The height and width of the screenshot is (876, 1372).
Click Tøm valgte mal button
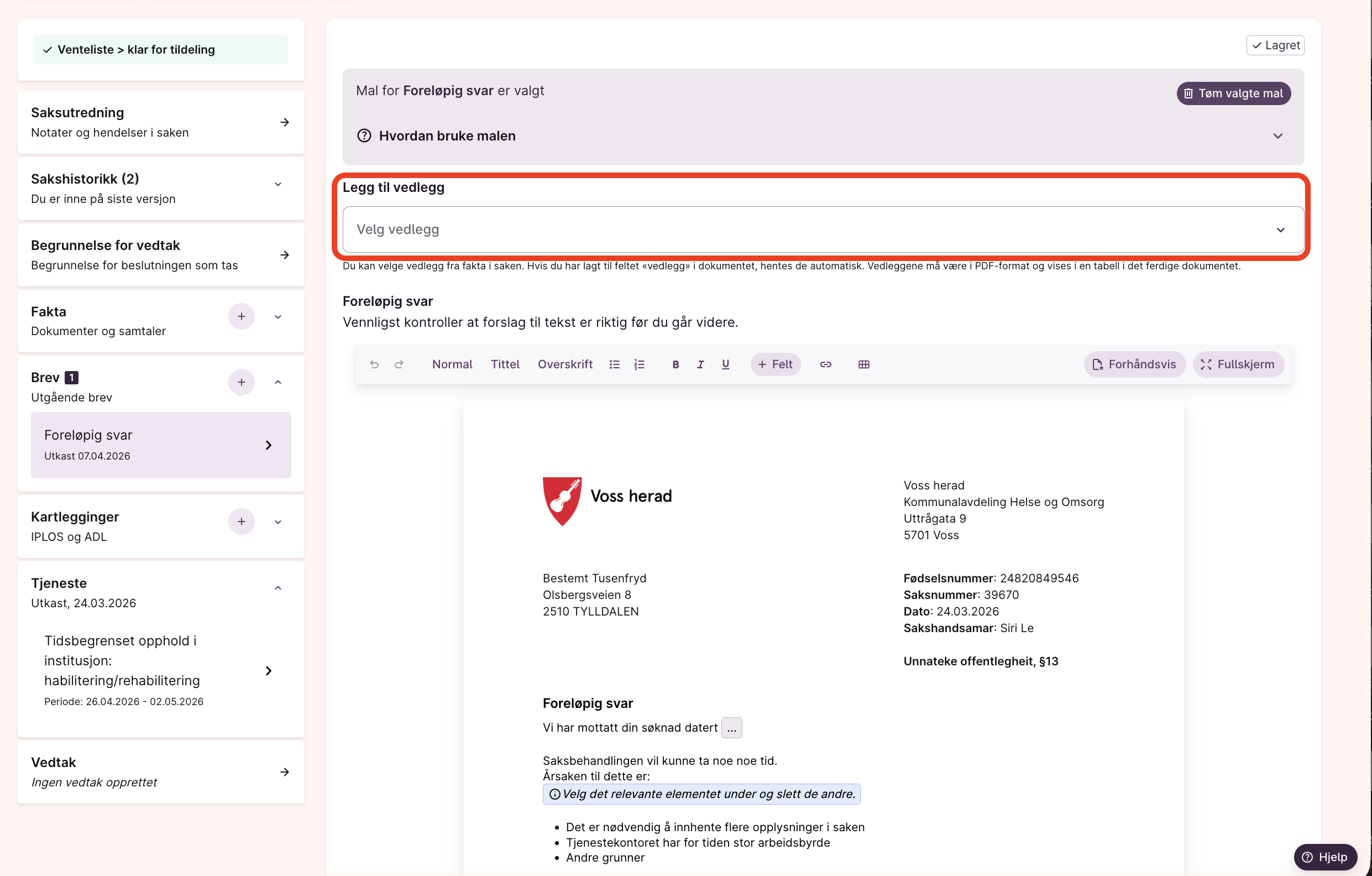(1234, 93)
